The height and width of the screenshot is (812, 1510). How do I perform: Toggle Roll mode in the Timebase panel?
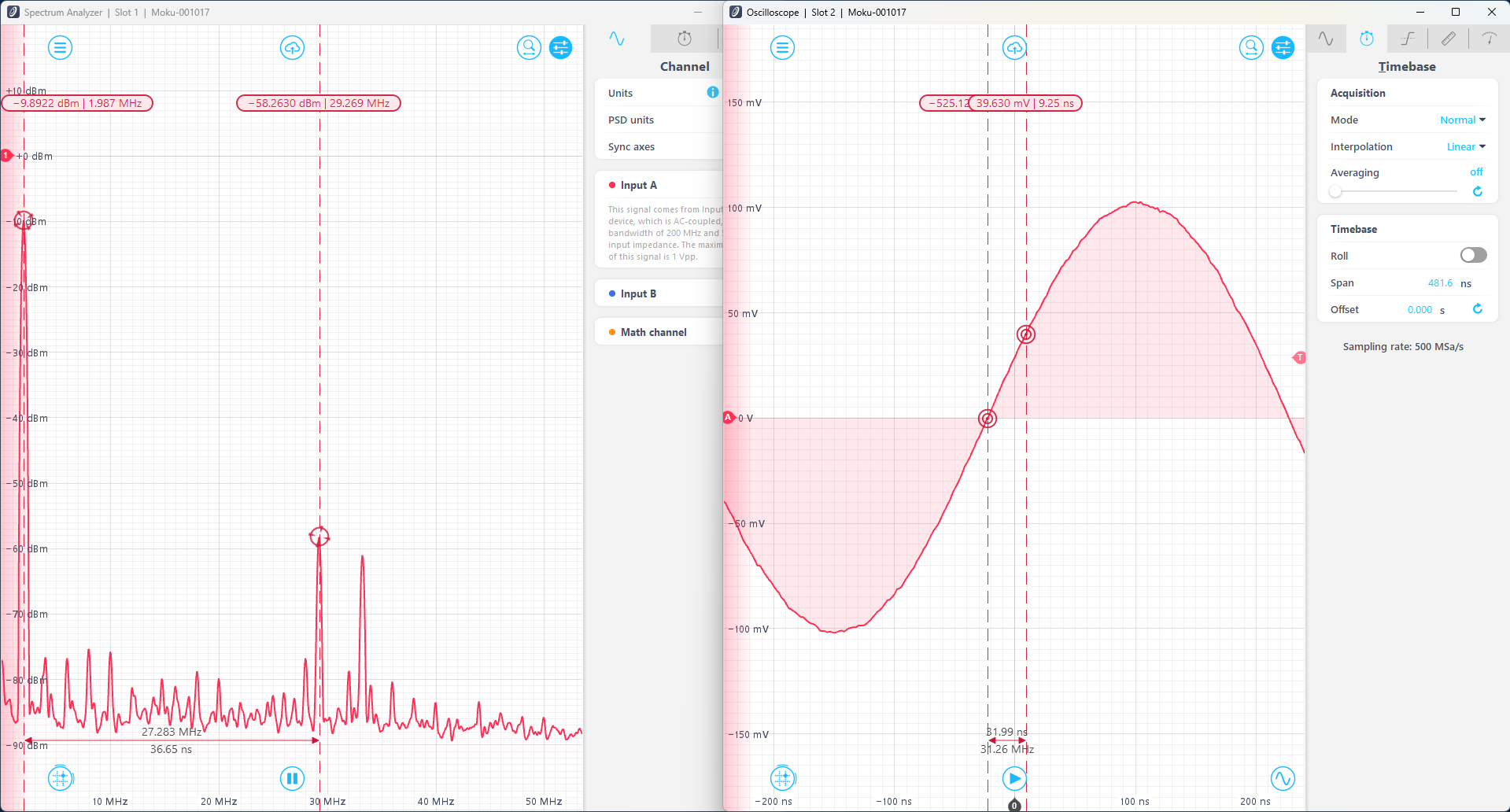(x=1472, y=255)
